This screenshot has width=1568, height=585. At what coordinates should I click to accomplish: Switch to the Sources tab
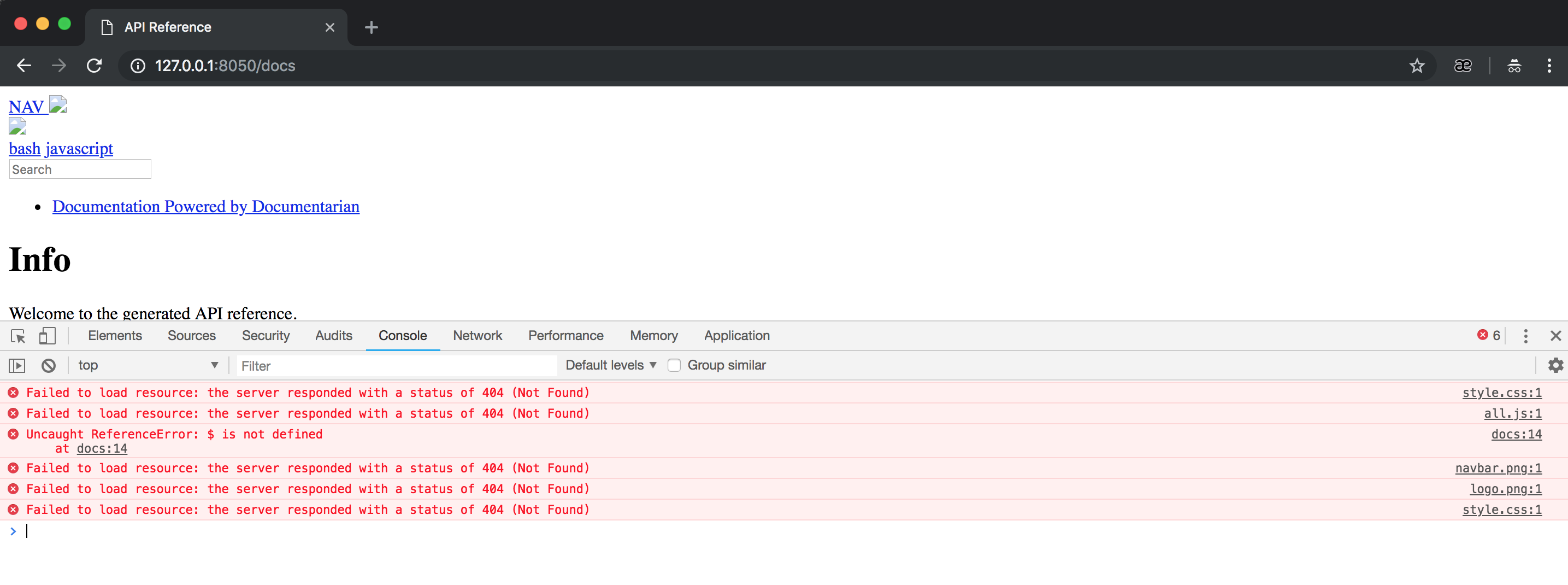[x=192, y=336]
